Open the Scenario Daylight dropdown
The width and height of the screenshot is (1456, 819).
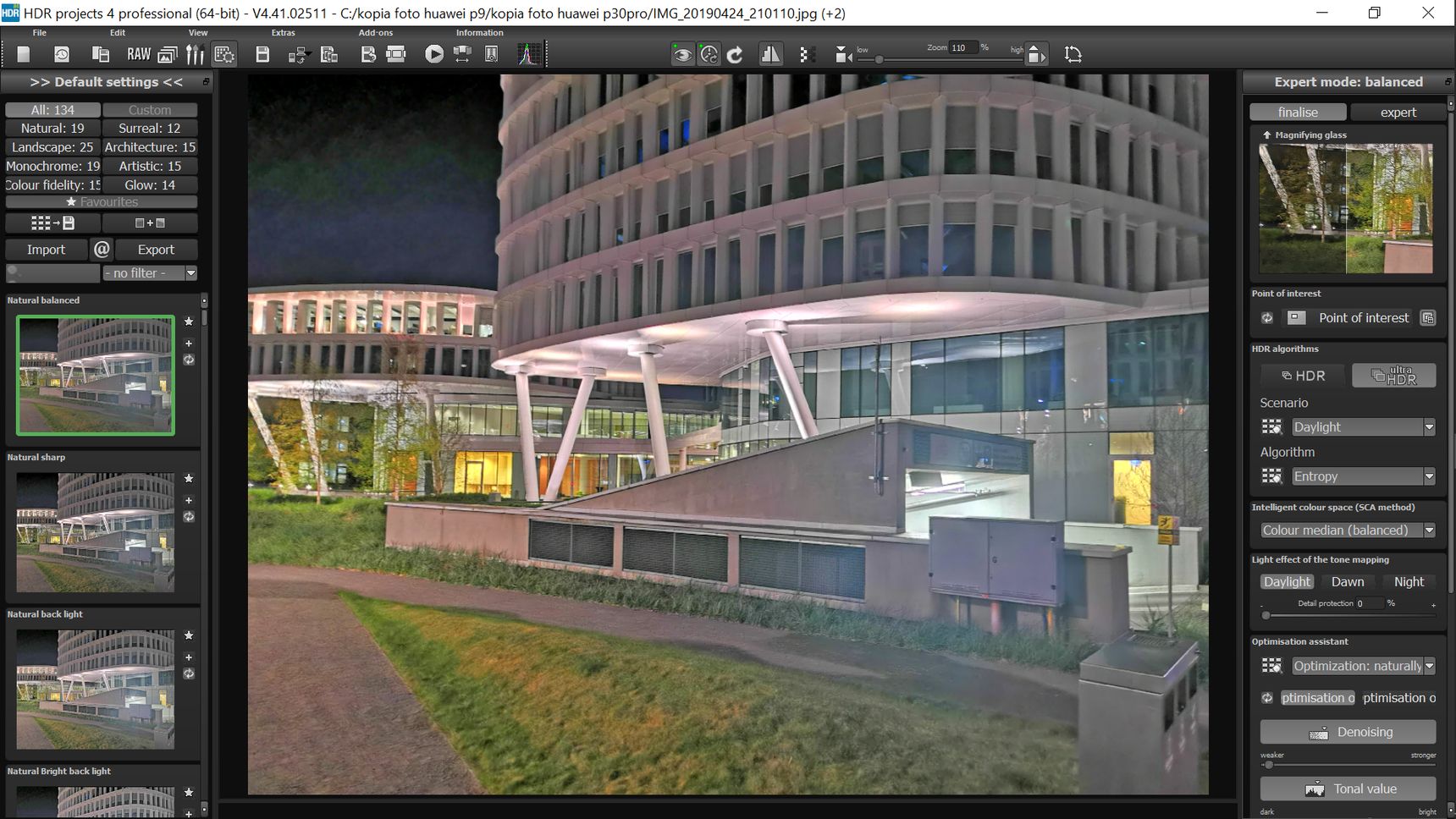point(1364,427)
